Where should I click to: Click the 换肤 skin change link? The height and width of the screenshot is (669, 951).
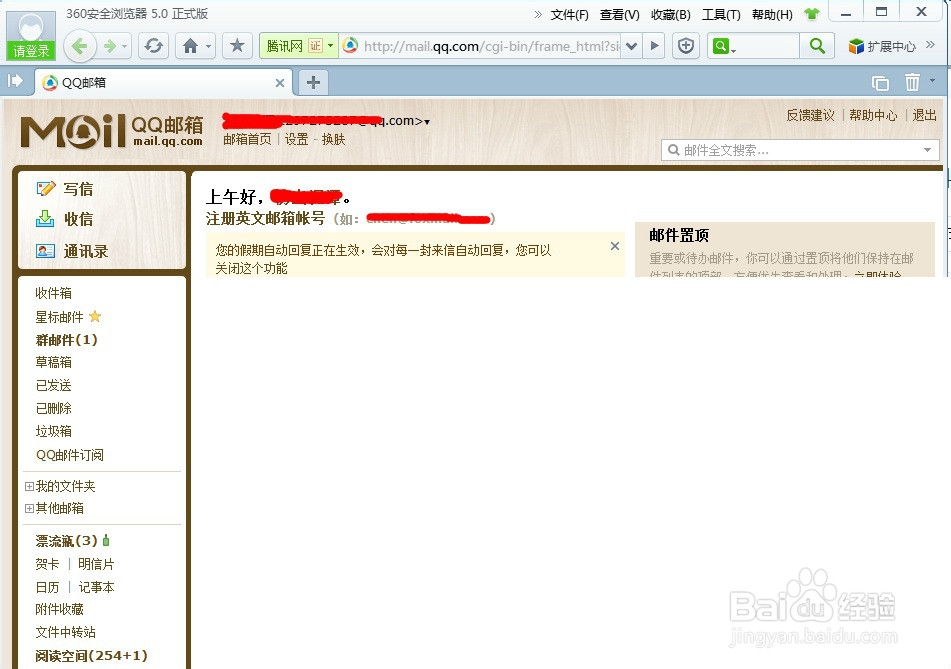pyautogui.click(x=333, y=140)
